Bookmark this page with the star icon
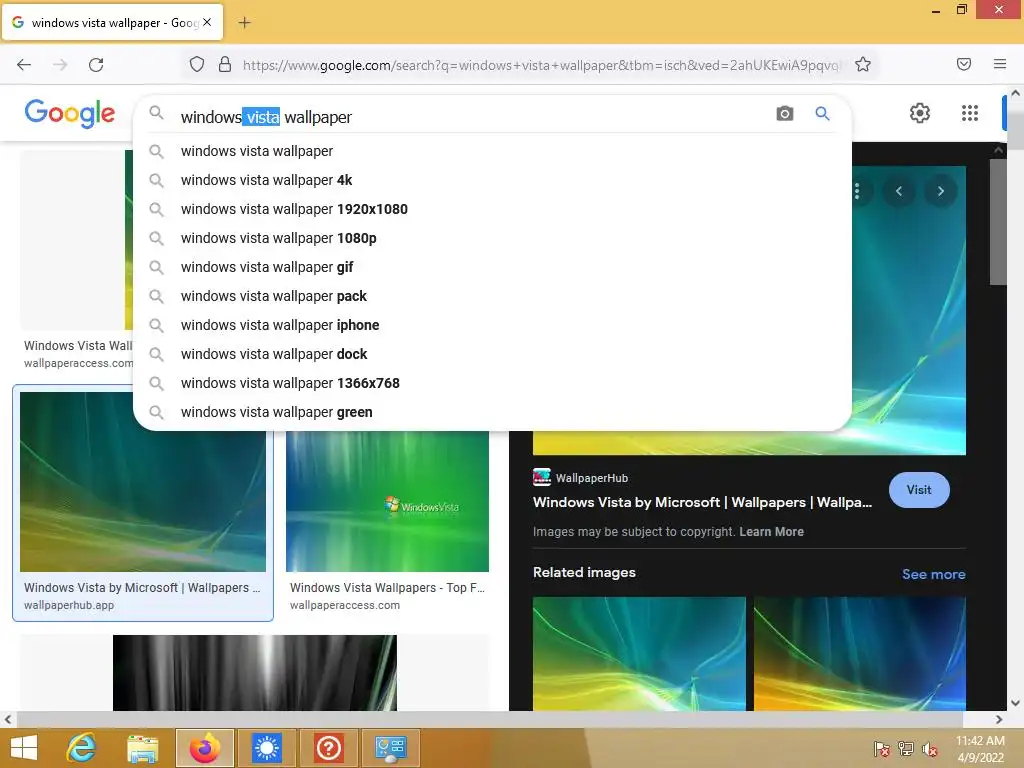This screenshot has width=1024, height=768. (x=863, y=64)
